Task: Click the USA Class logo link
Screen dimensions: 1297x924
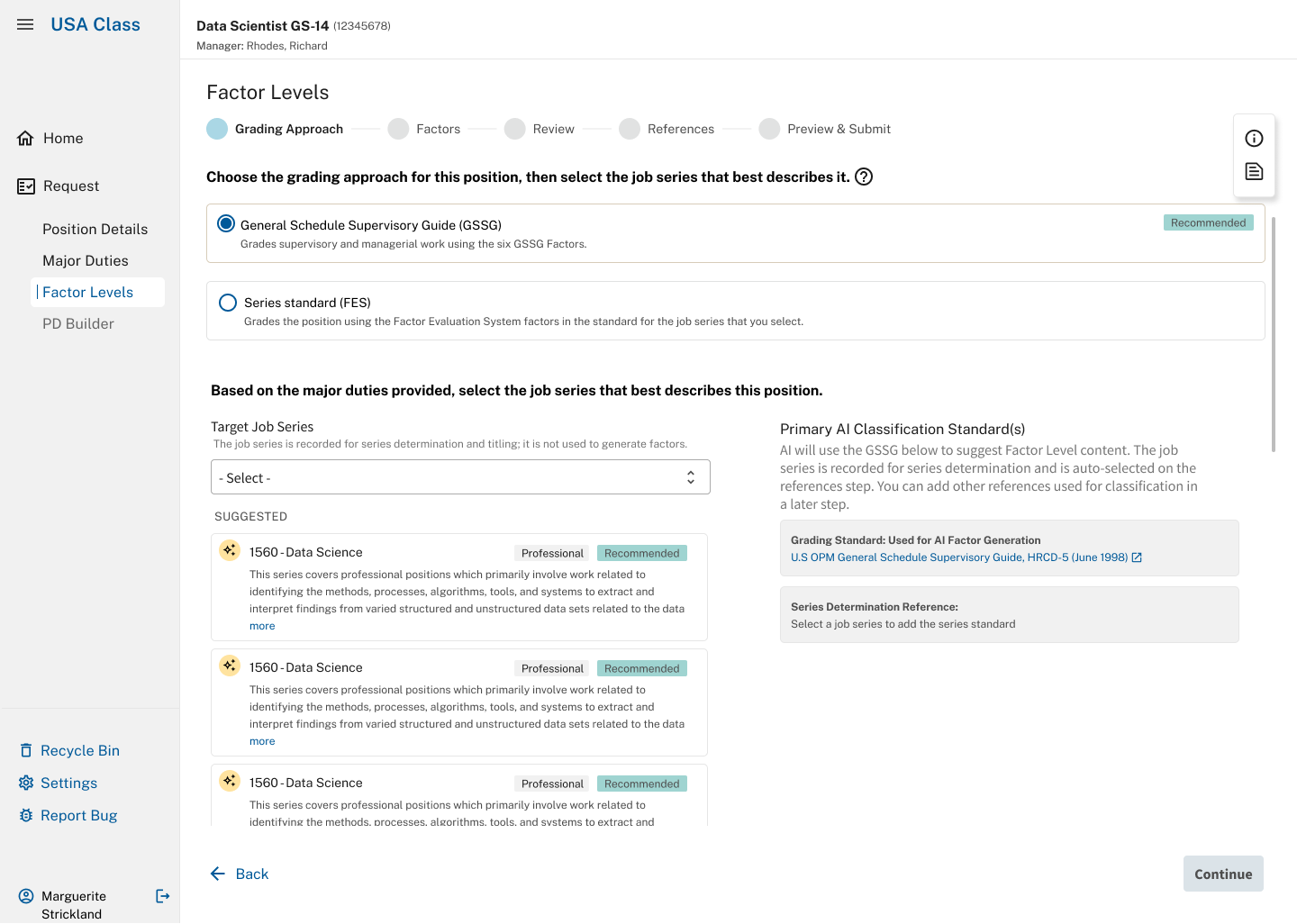Action: [x=95, y=24]
